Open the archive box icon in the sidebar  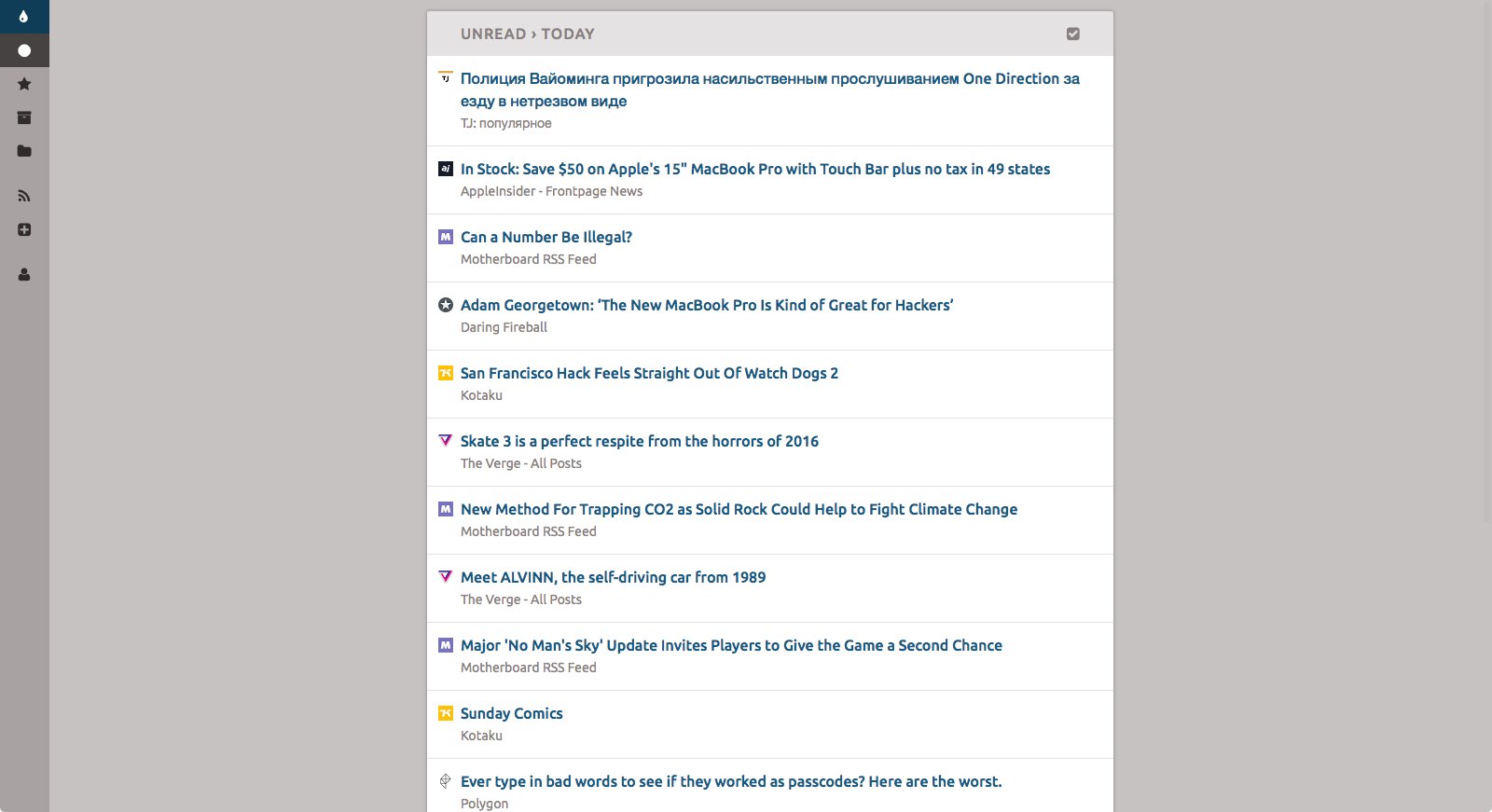[x=24, y=117]
